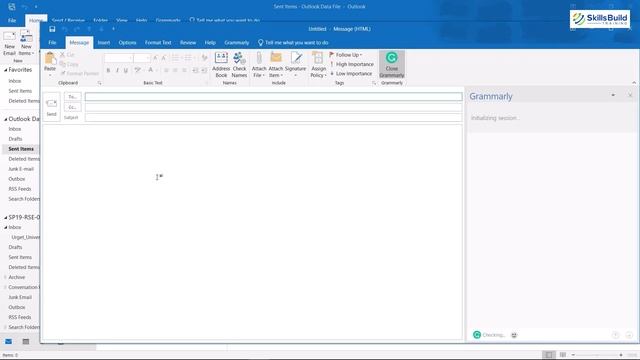The image size is (640, 360).
Task: Create a New Email in Outlook main window
Action: click(9, 43)
